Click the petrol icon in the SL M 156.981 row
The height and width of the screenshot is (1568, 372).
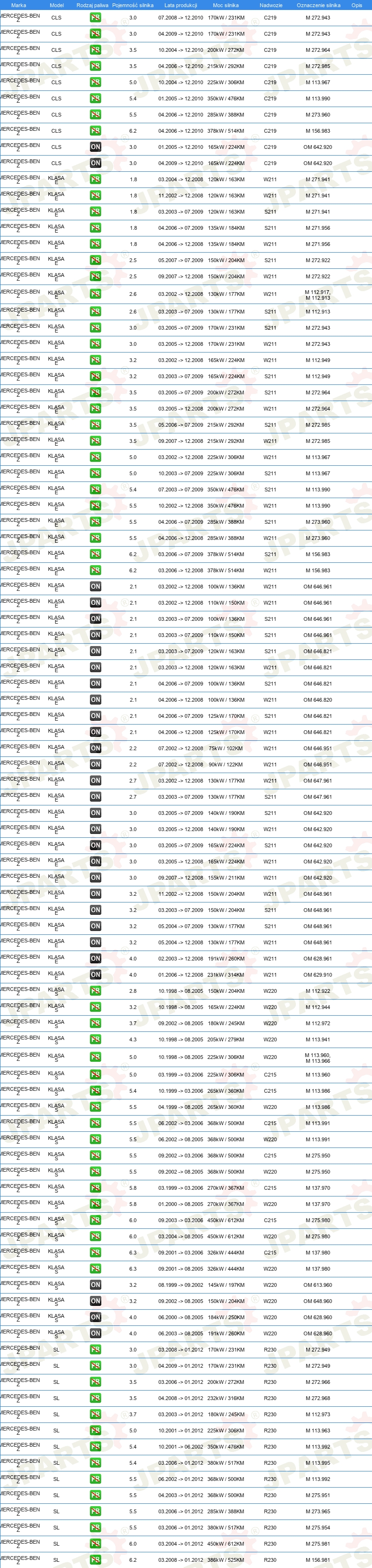[x=96, y=1560]
